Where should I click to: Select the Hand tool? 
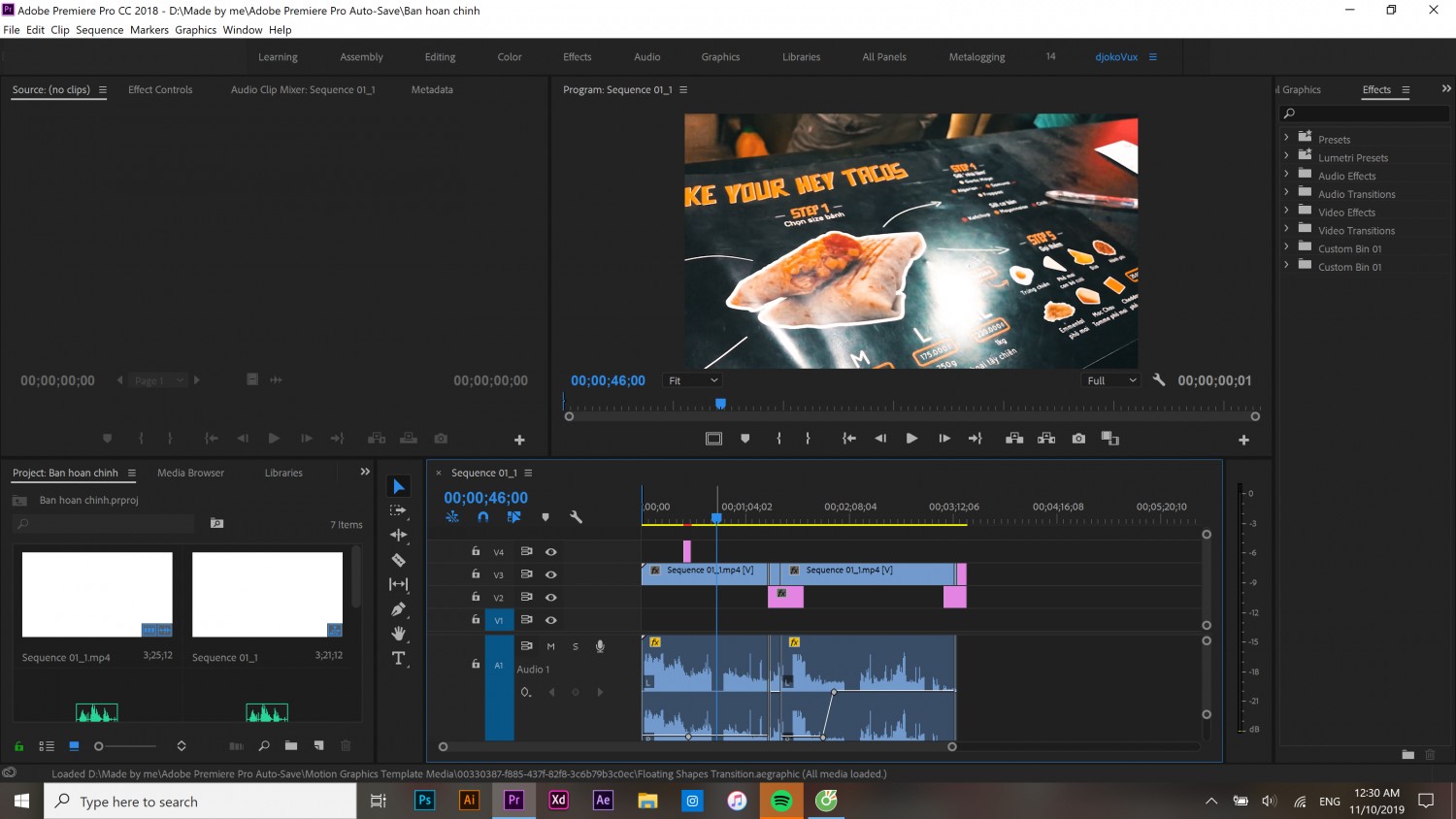point(398,634)
